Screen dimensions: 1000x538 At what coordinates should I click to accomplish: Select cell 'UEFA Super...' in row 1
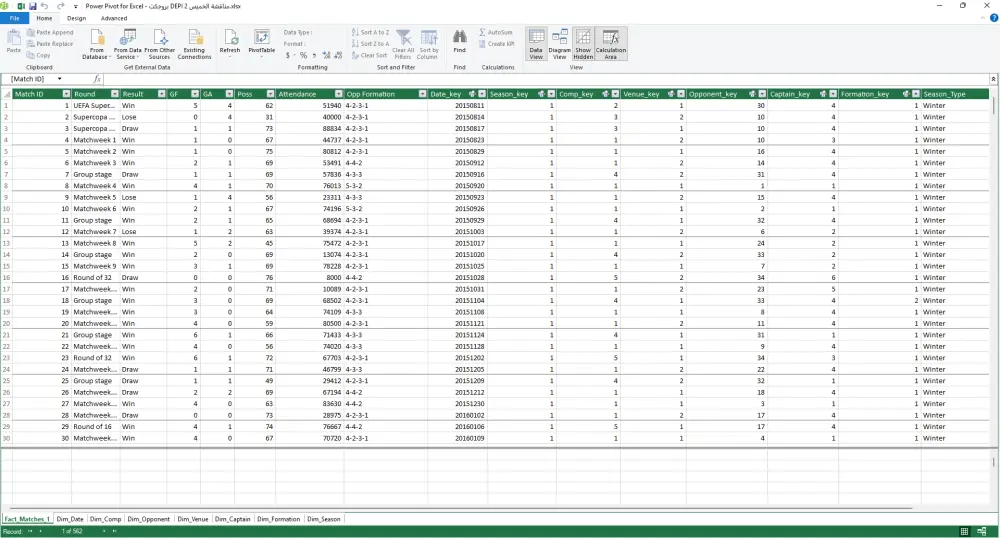tap(95, 106)
